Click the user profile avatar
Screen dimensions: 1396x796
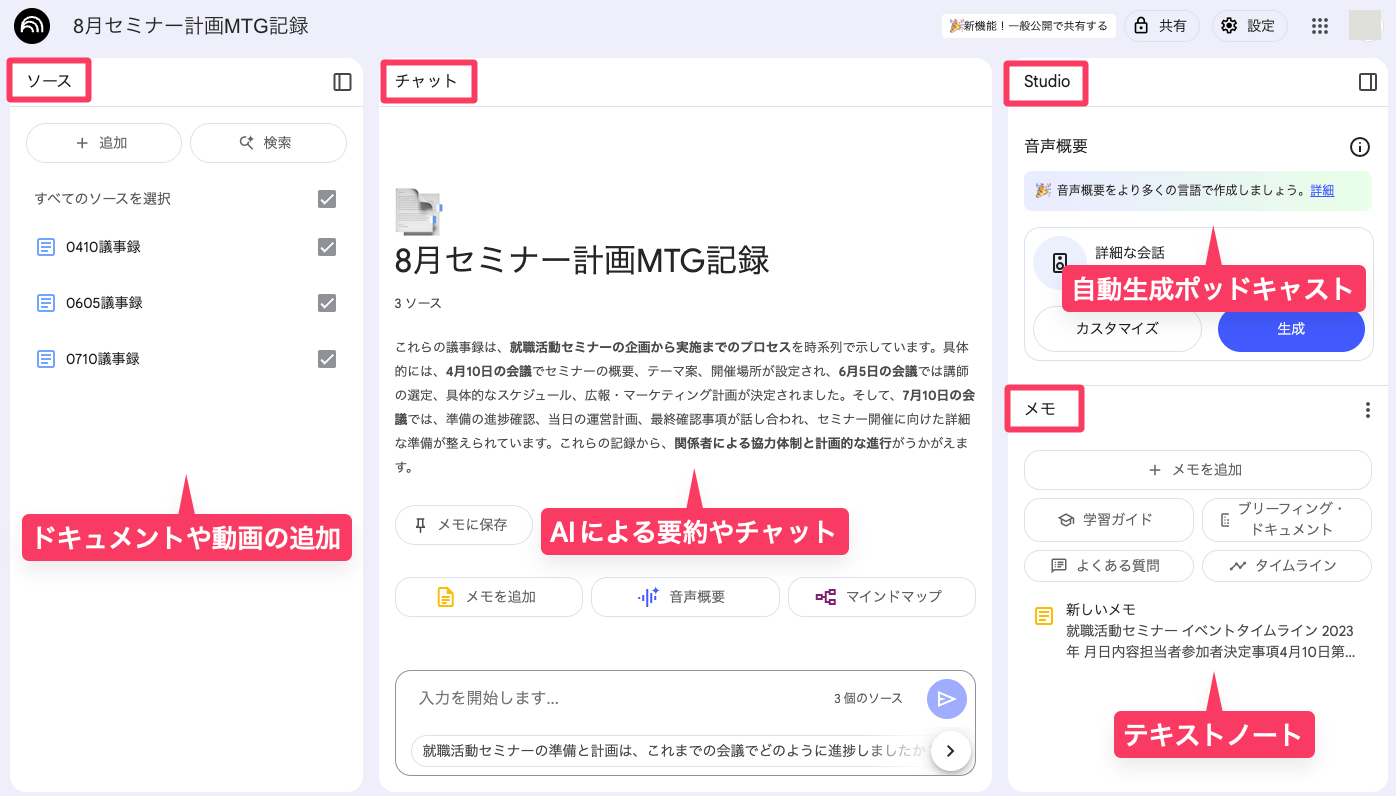1364,26
